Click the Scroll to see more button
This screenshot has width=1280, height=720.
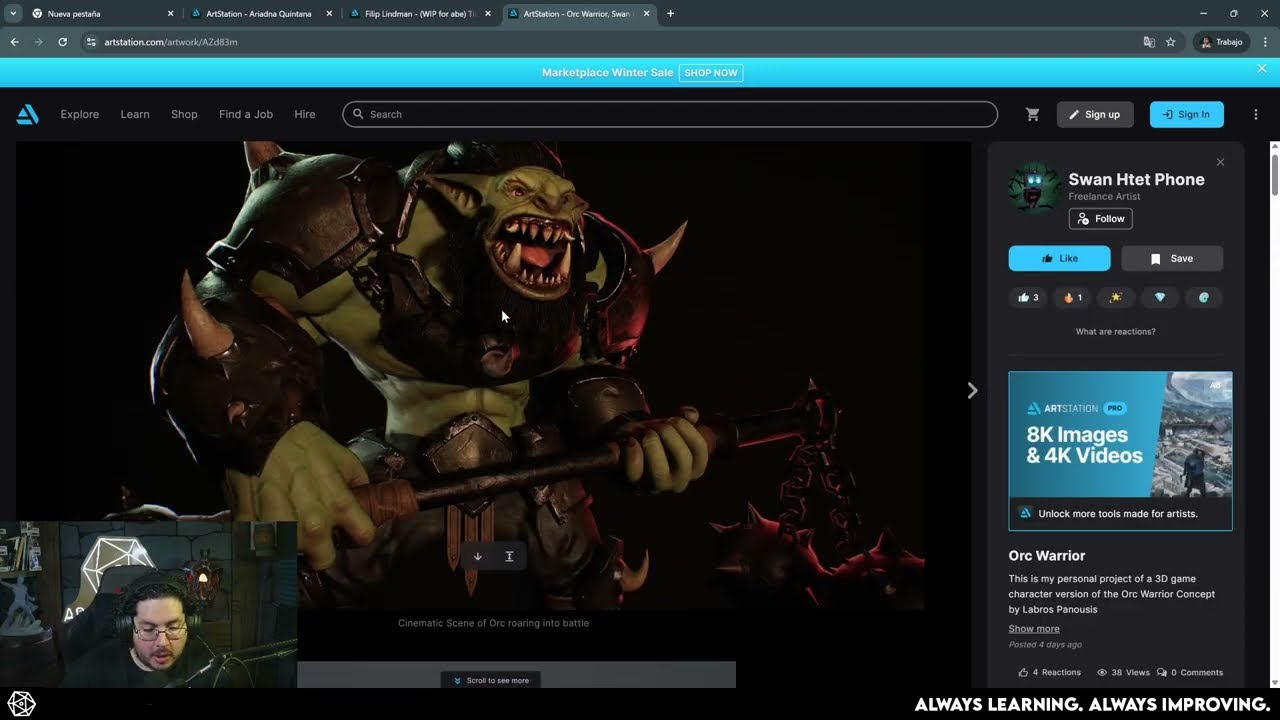tap(491, 680)
